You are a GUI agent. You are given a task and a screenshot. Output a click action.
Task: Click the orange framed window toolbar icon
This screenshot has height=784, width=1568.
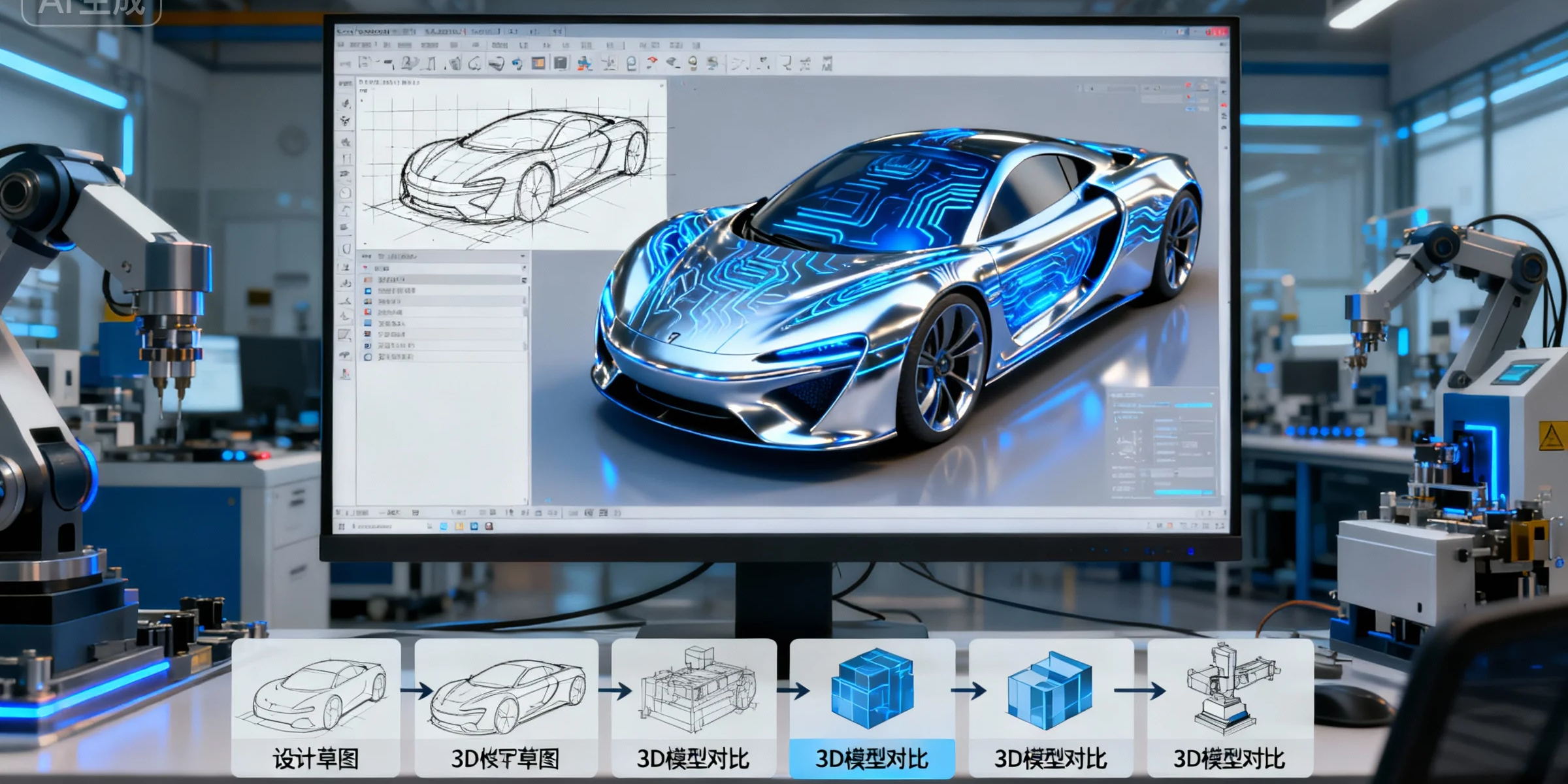tap(538, 63)
